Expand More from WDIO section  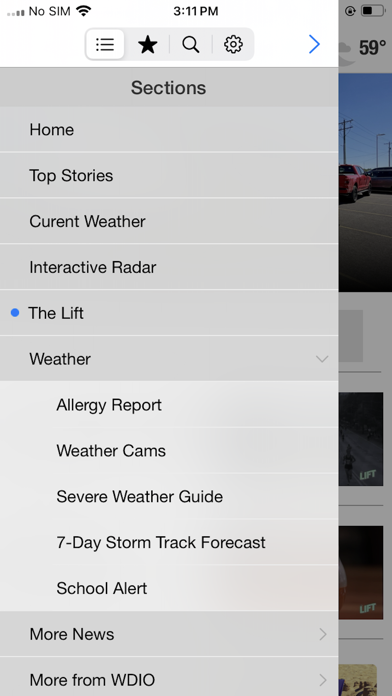[169, 677]
